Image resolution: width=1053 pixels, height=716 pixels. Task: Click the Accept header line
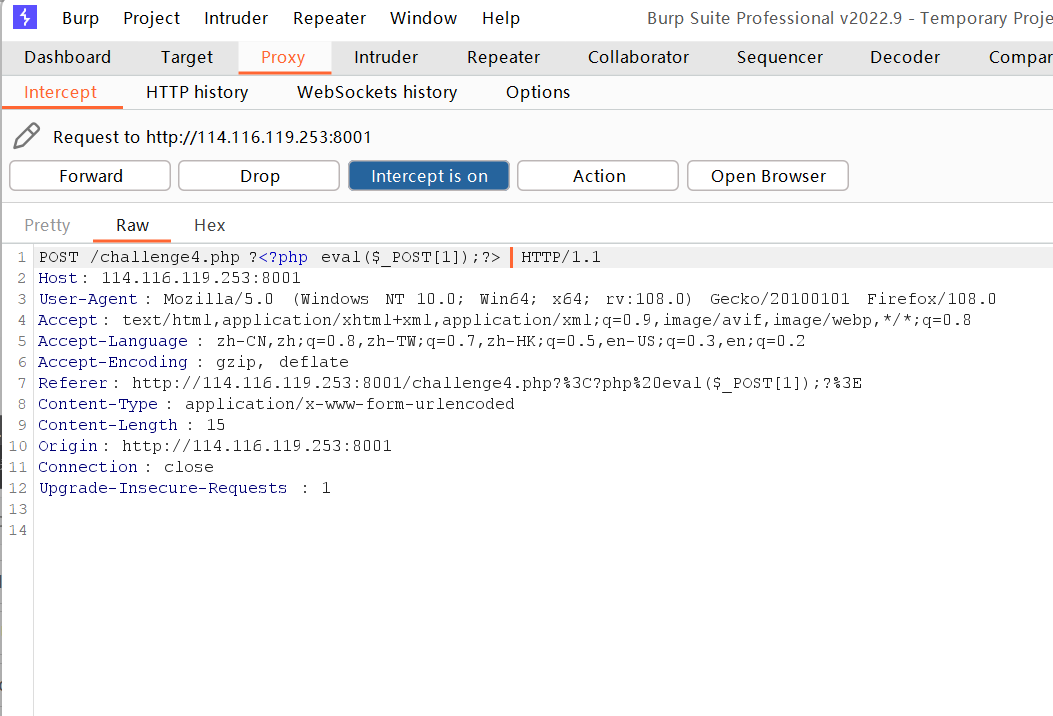click(504, 320)
